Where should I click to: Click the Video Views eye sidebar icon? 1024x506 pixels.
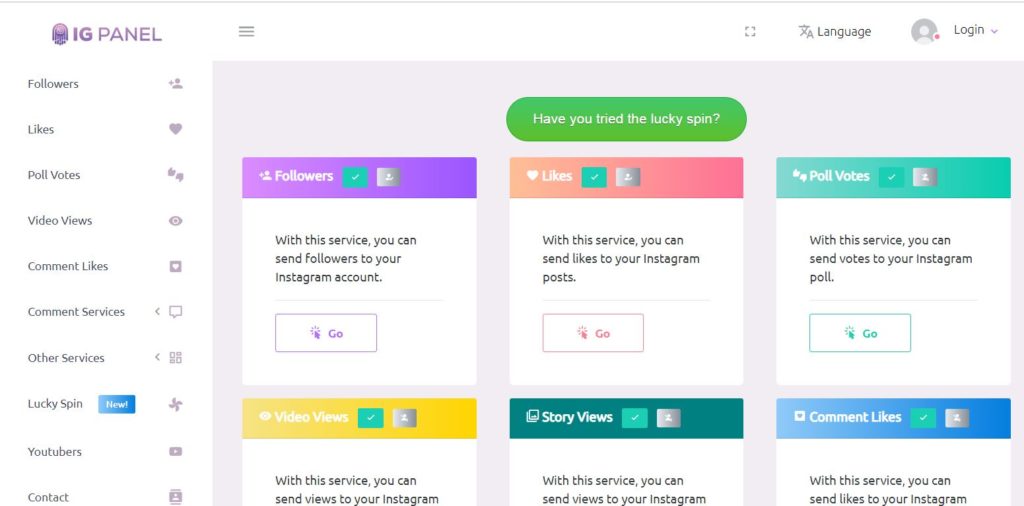(x=175, y=221)
